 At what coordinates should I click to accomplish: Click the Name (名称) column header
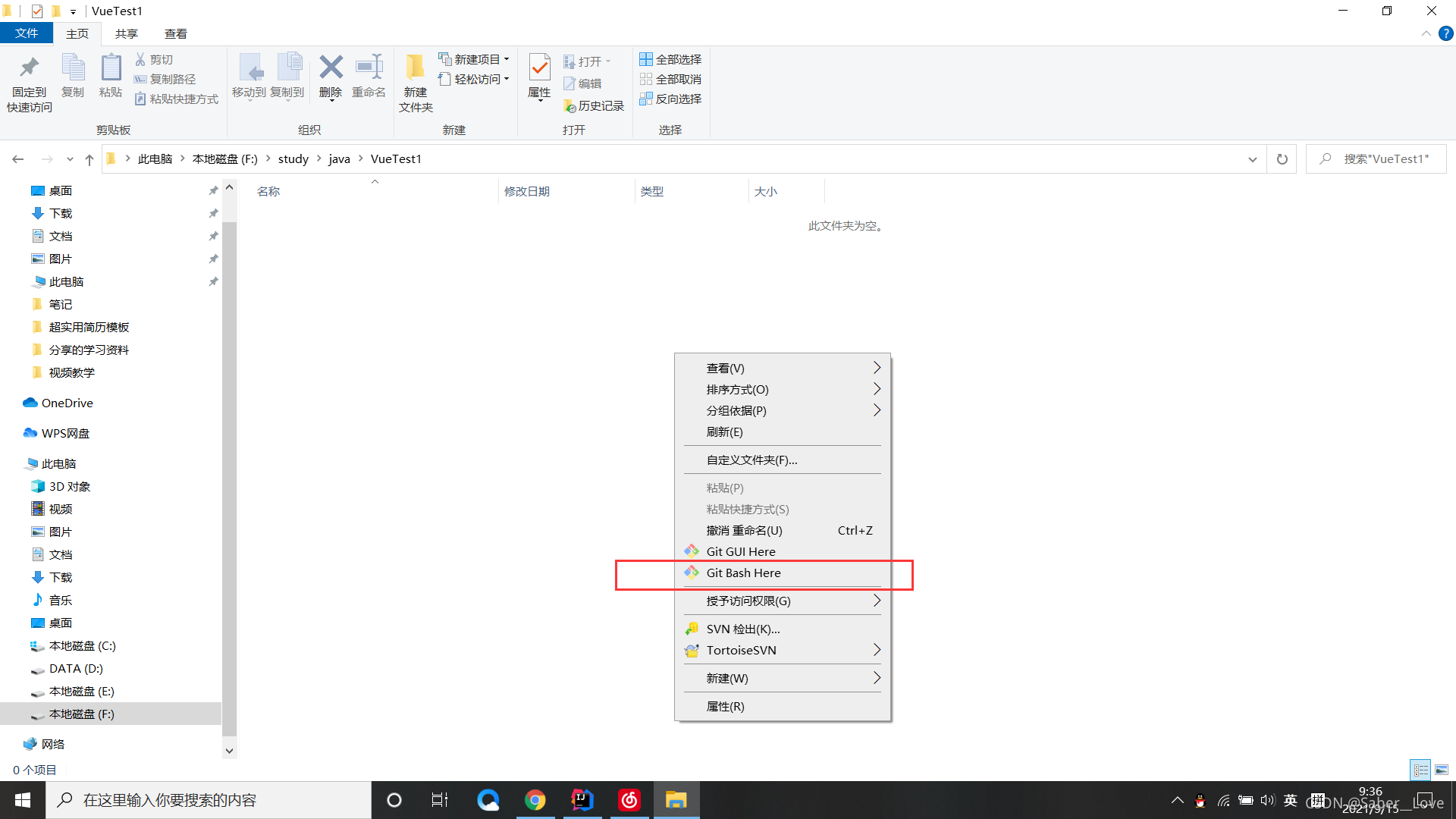click(268, 191)
